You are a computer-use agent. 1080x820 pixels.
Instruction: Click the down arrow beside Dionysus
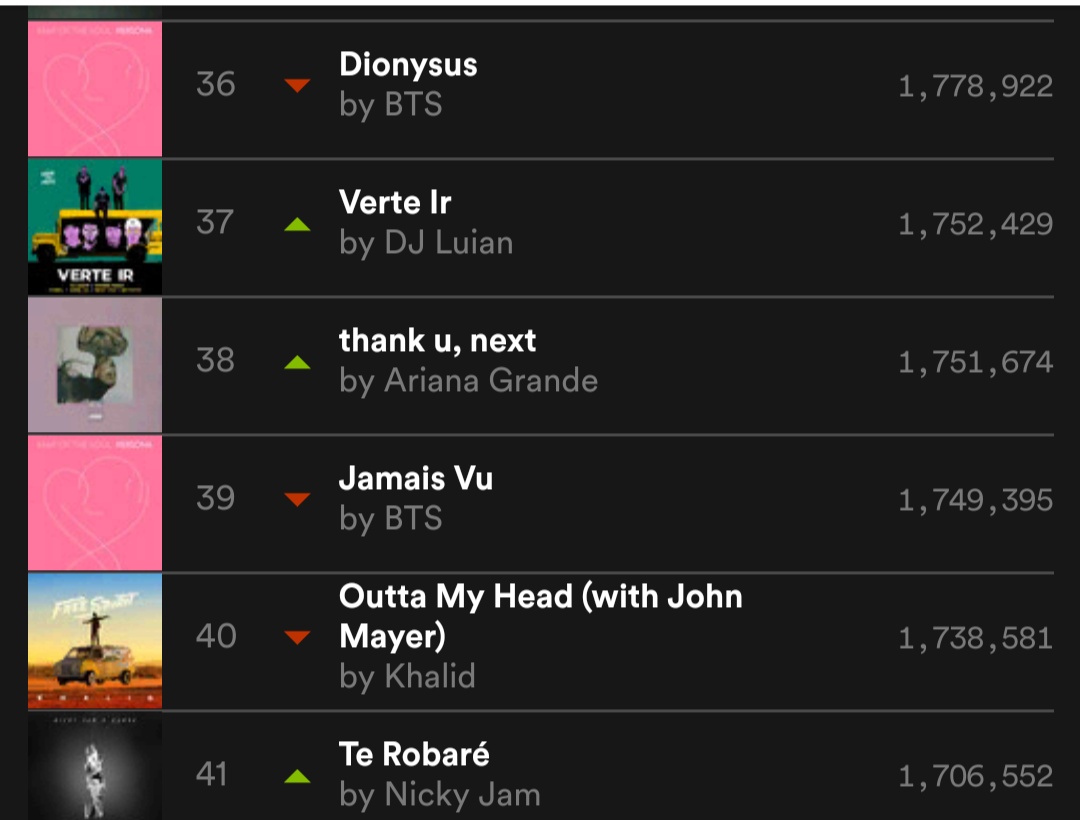[x=297, y=86]
